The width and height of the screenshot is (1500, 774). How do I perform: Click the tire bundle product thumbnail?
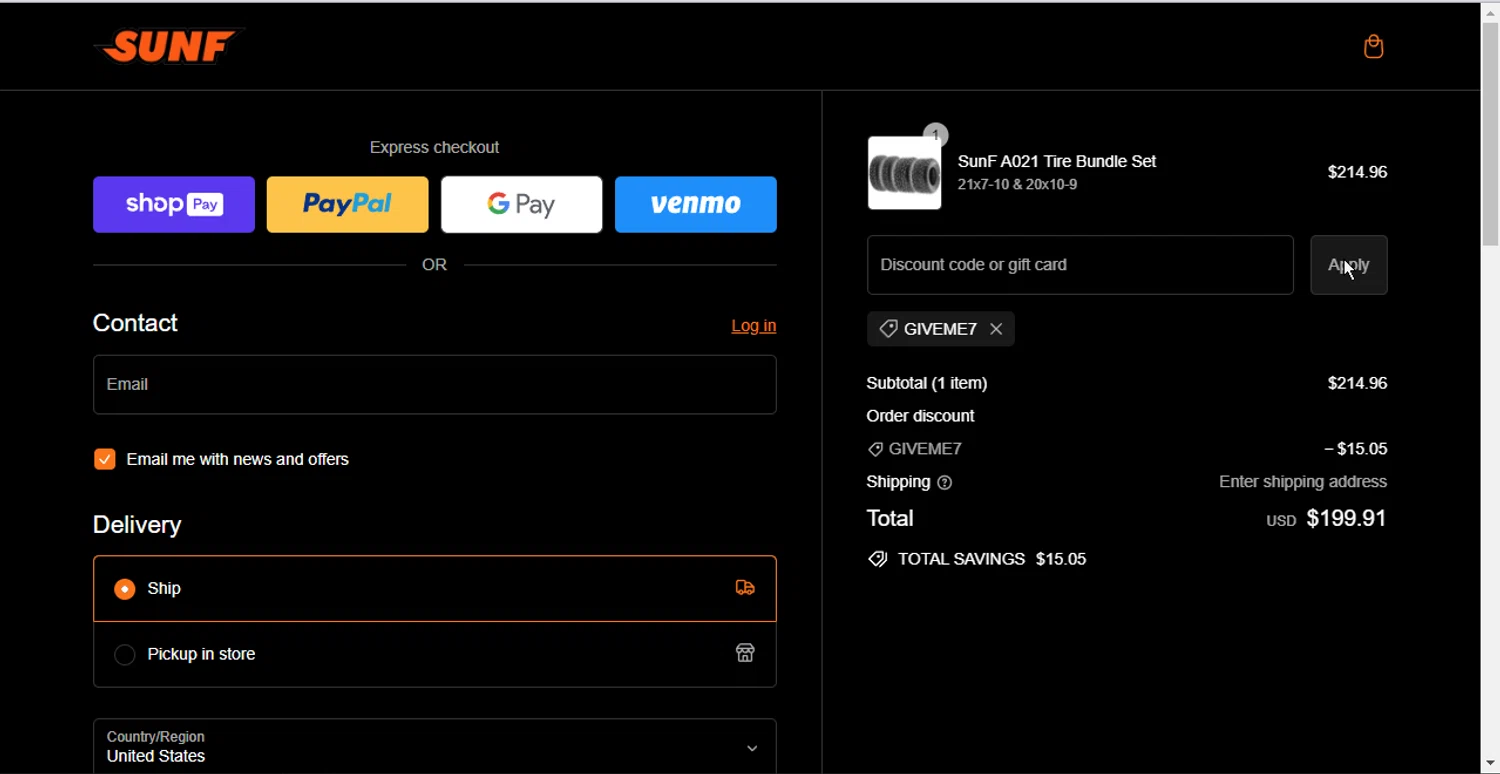click(x=905, y=173)
